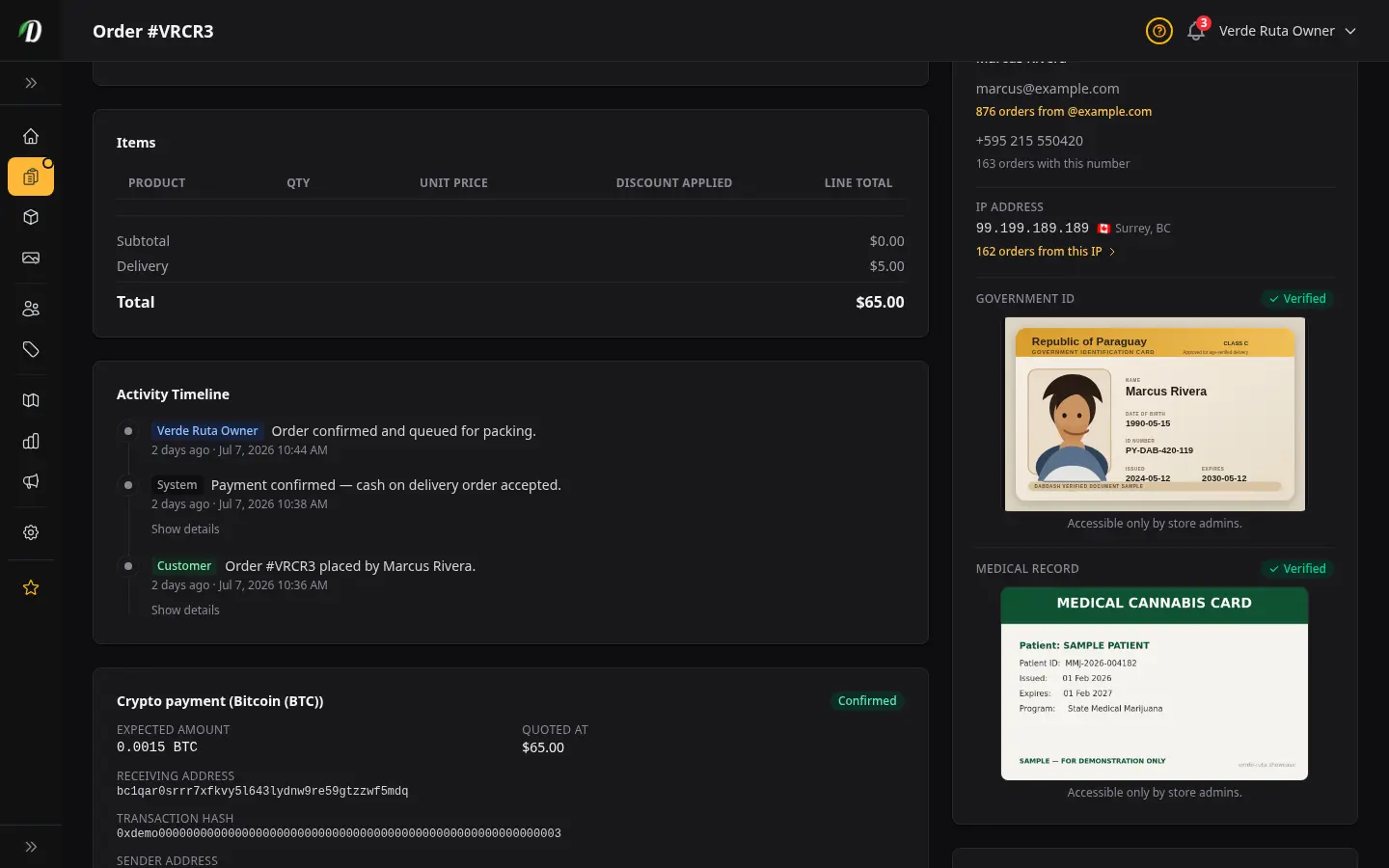
Task: Open the Settings gear icon
Action: [31, 532]
